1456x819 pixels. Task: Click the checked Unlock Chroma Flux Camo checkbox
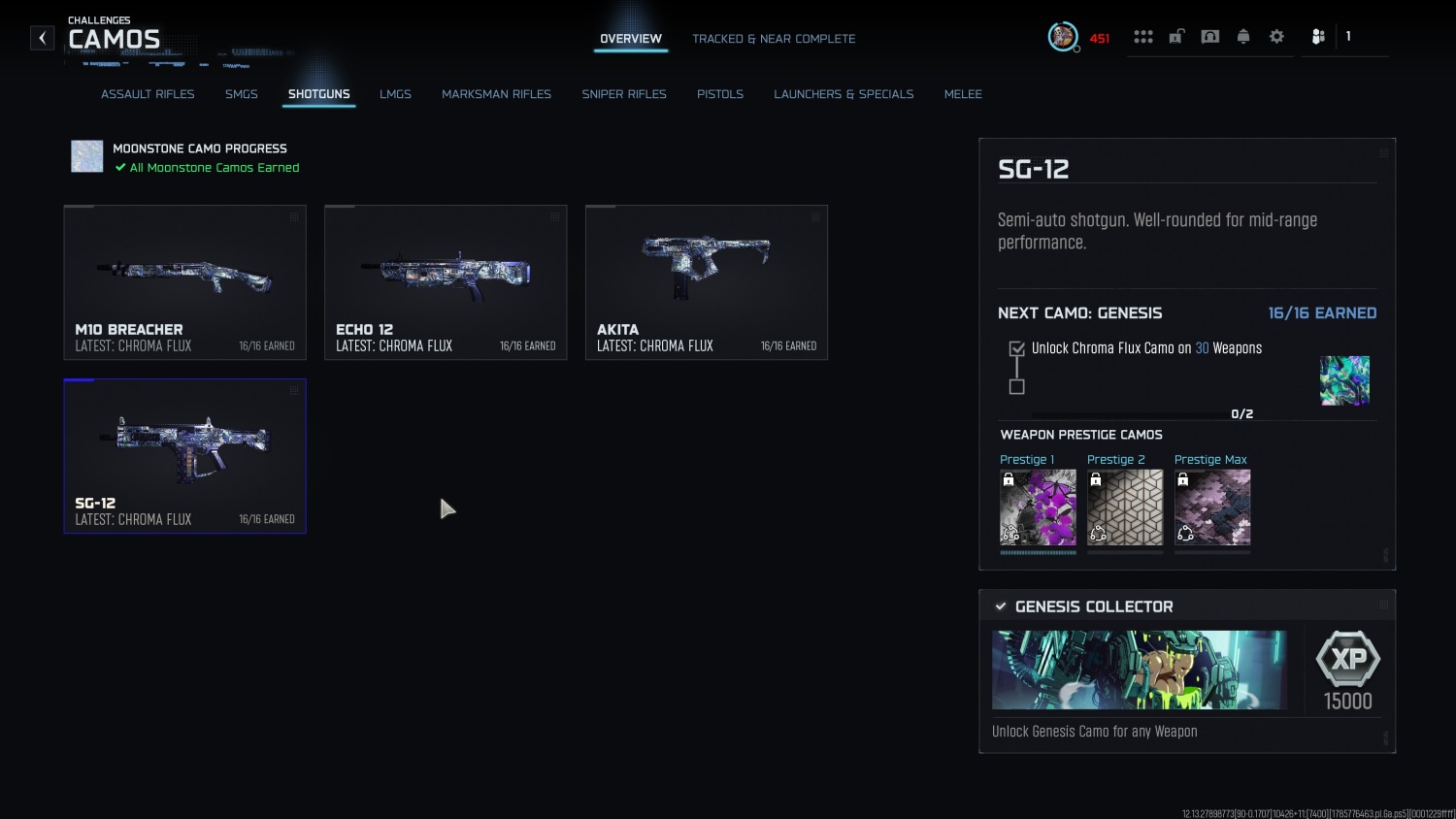pos(1016,348)
